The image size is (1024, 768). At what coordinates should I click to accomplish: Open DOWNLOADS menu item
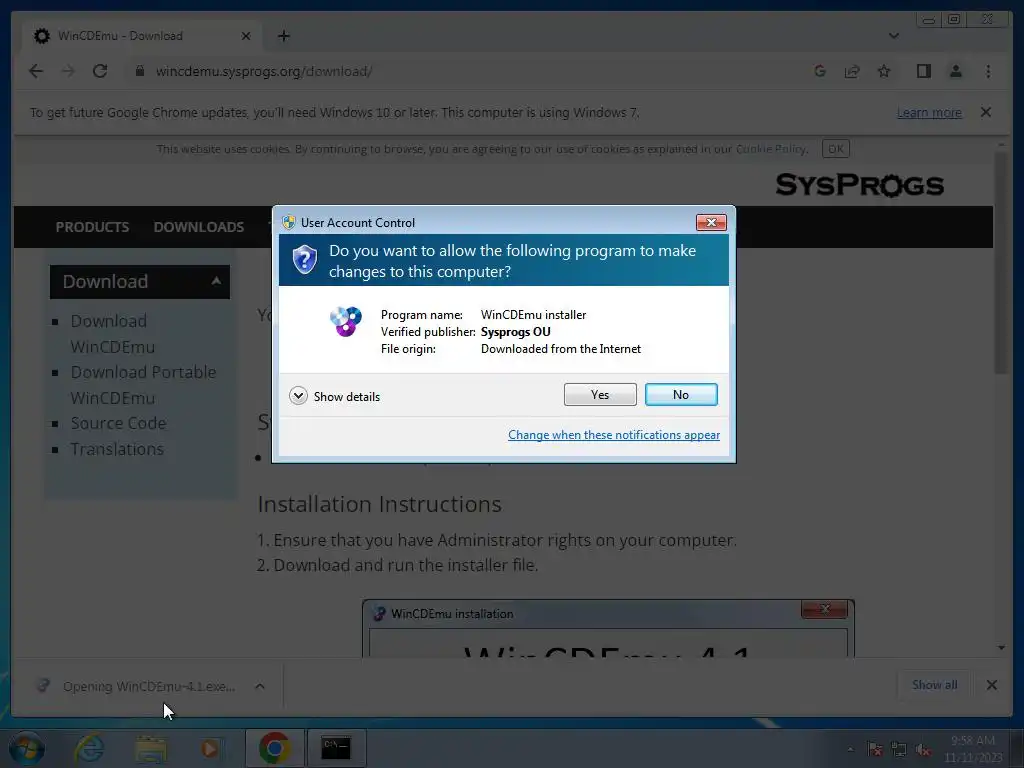click(199, 227)
